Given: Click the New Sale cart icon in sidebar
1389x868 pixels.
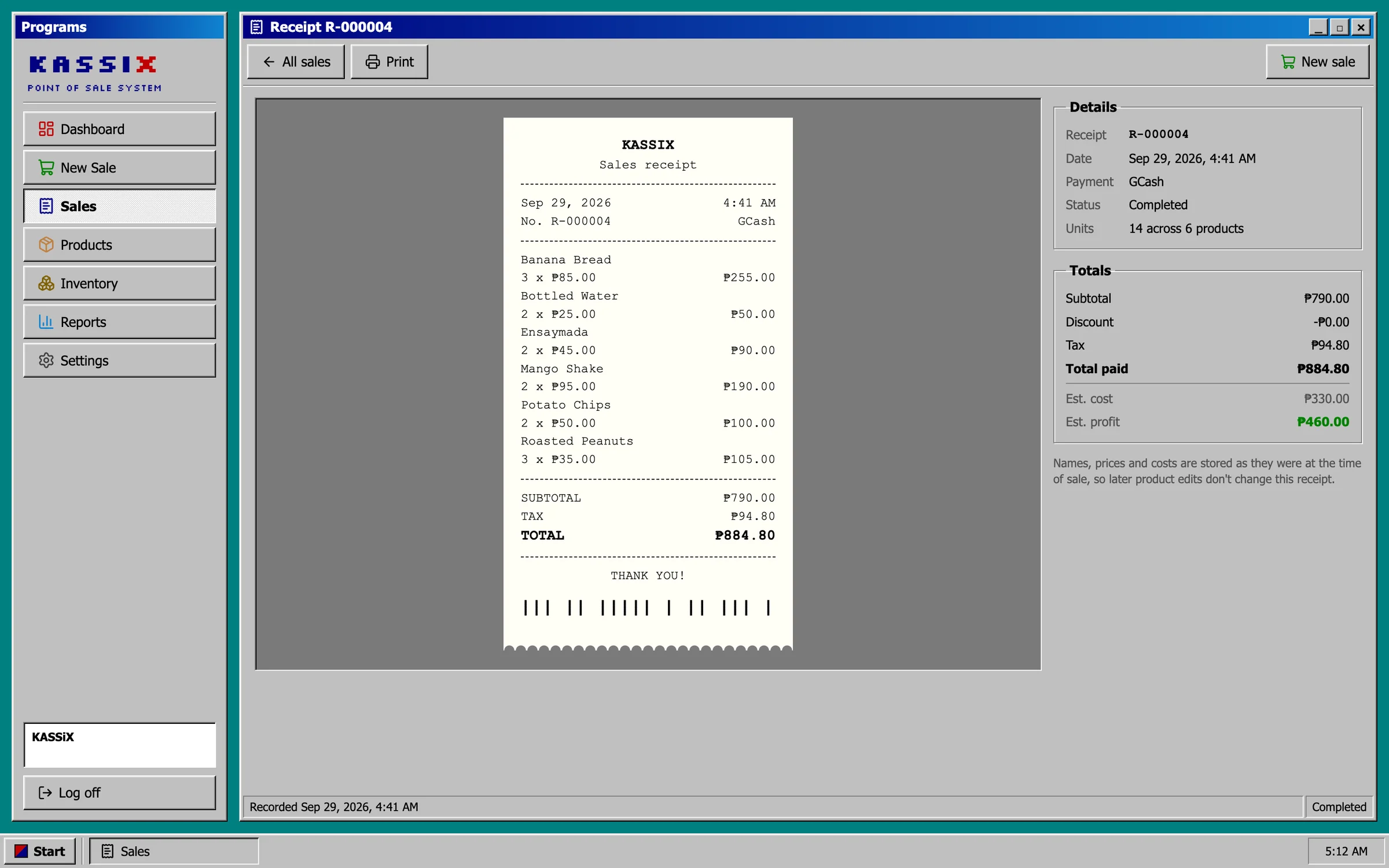Looking at the screenshot, I should coord(46,167).
